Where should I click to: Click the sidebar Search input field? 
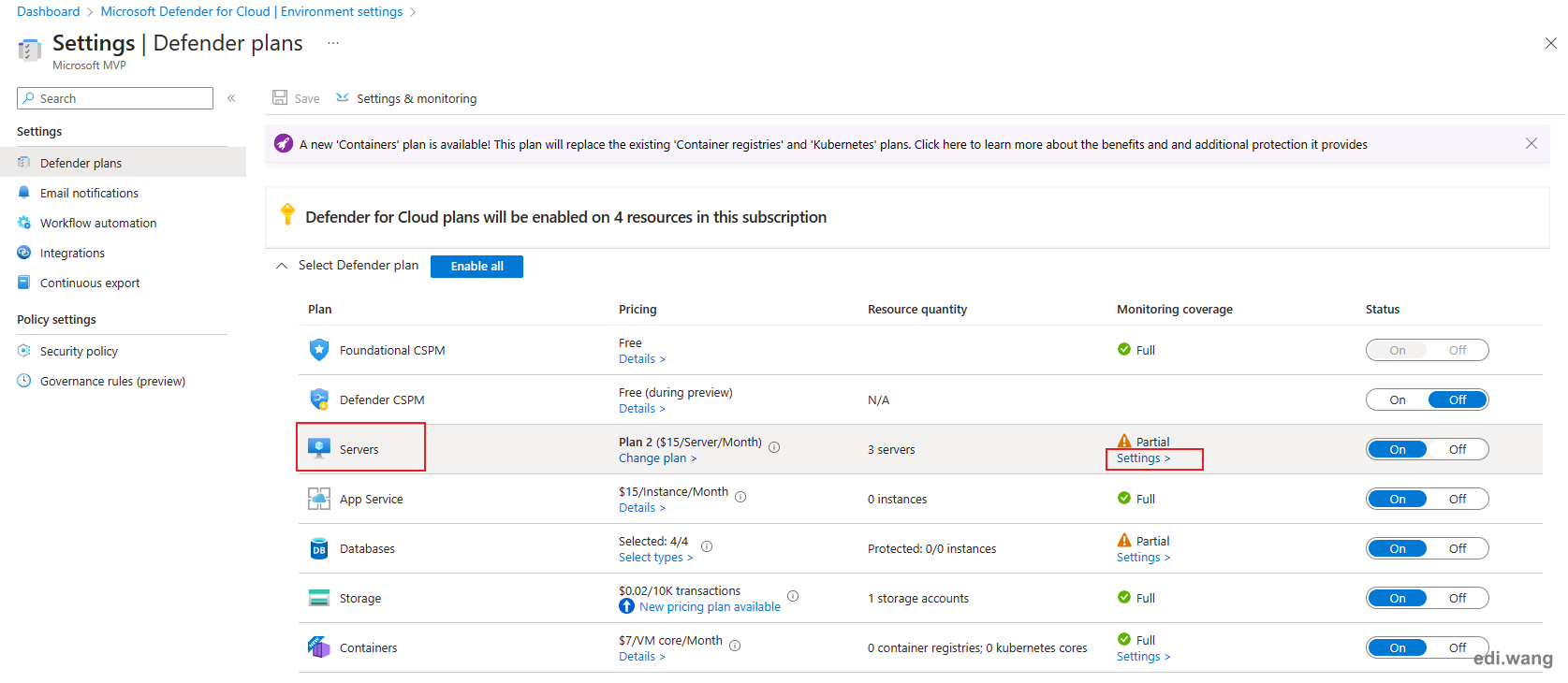pyautogui.click(x=115, y=98)
